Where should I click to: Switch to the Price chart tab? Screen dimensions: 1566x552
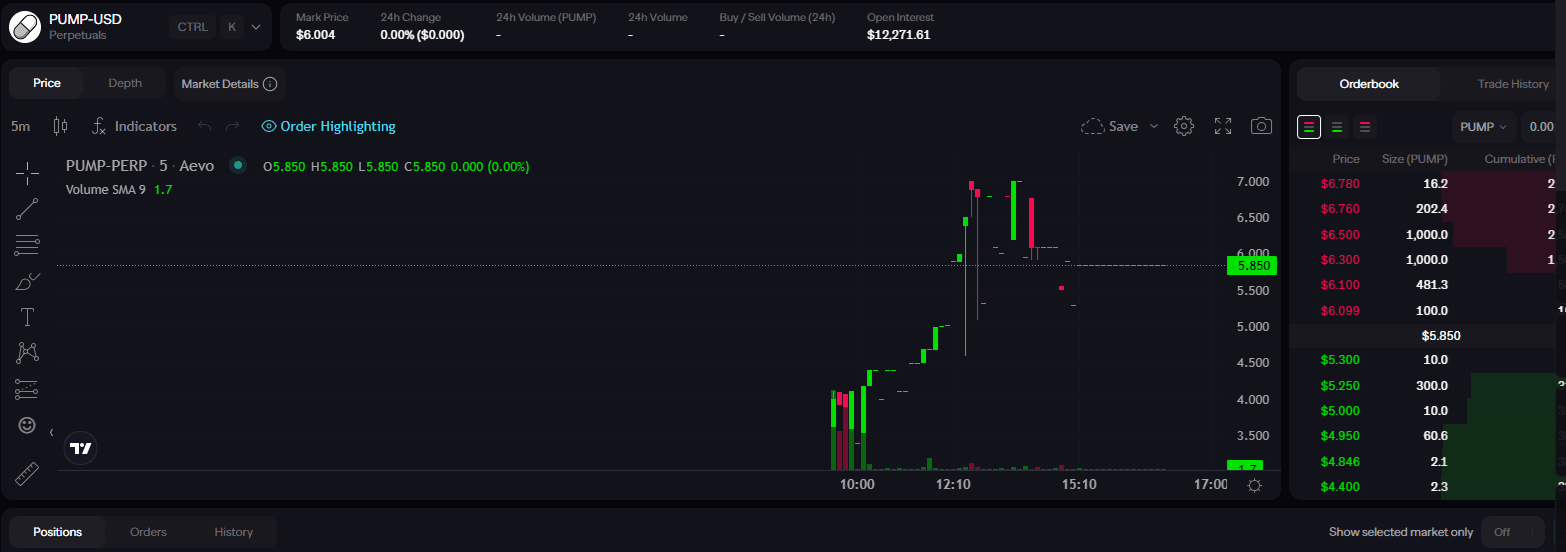click(47, 83)
